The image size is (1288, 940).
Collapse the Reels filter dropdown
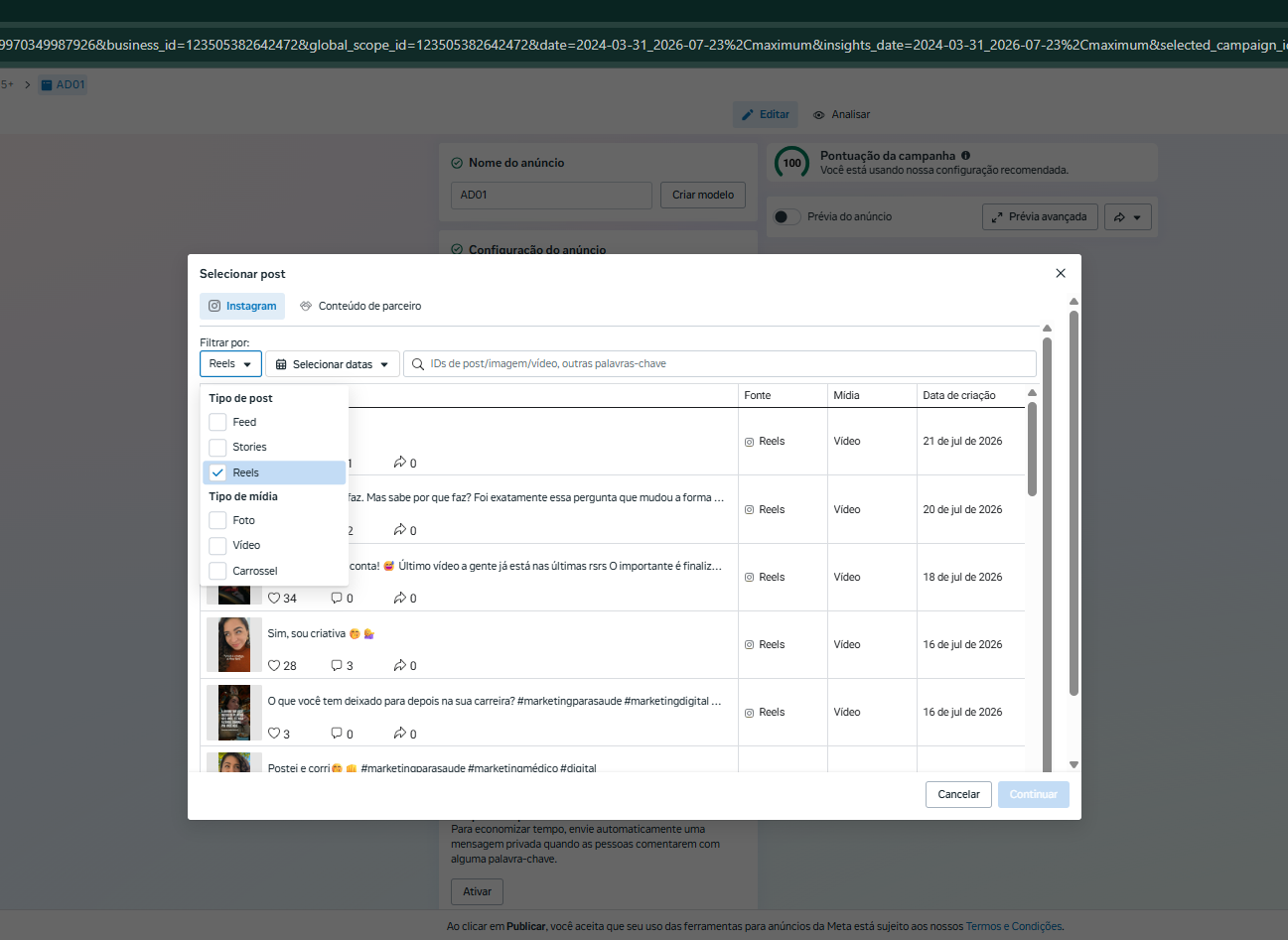(230, 364)
